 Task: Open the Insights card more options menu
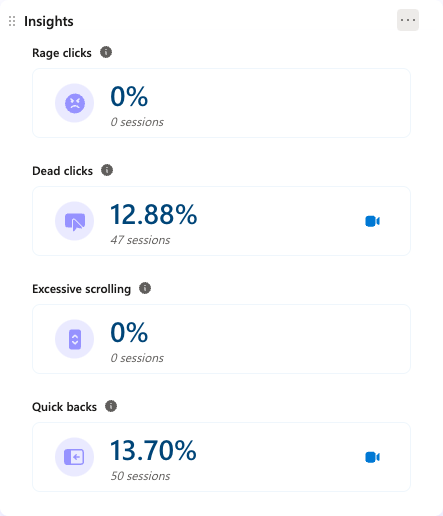pyautogui.click(x=408, y=20)
